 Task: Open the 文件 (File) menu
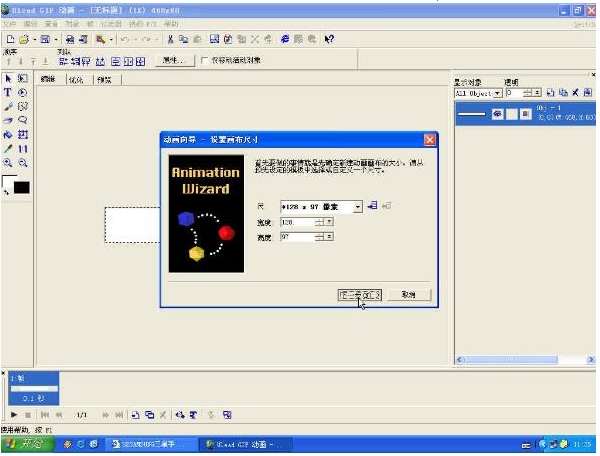coord(9,24)
